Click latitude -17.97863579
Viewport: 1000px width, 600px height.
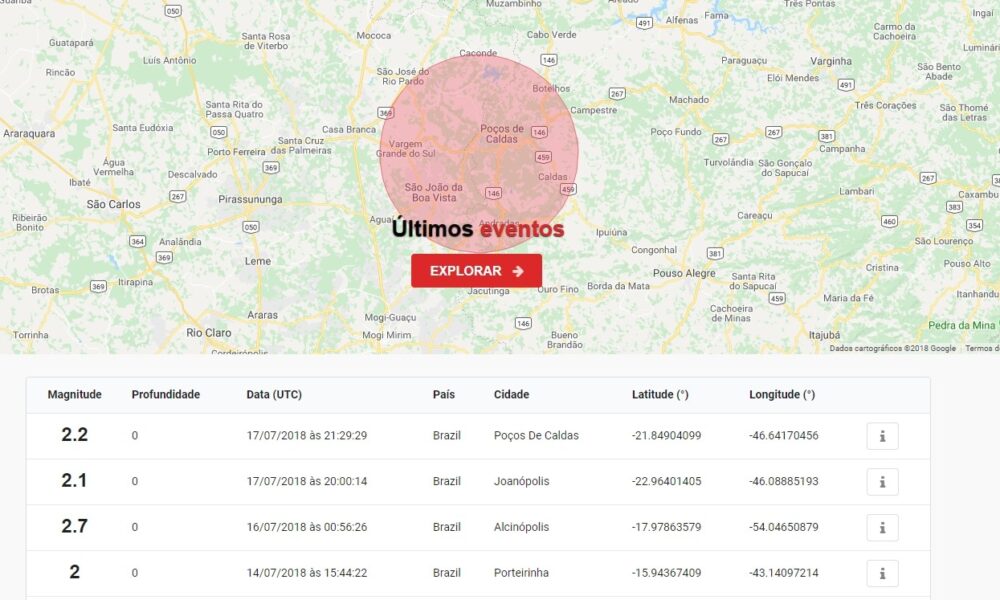click(x=666, y=527)
